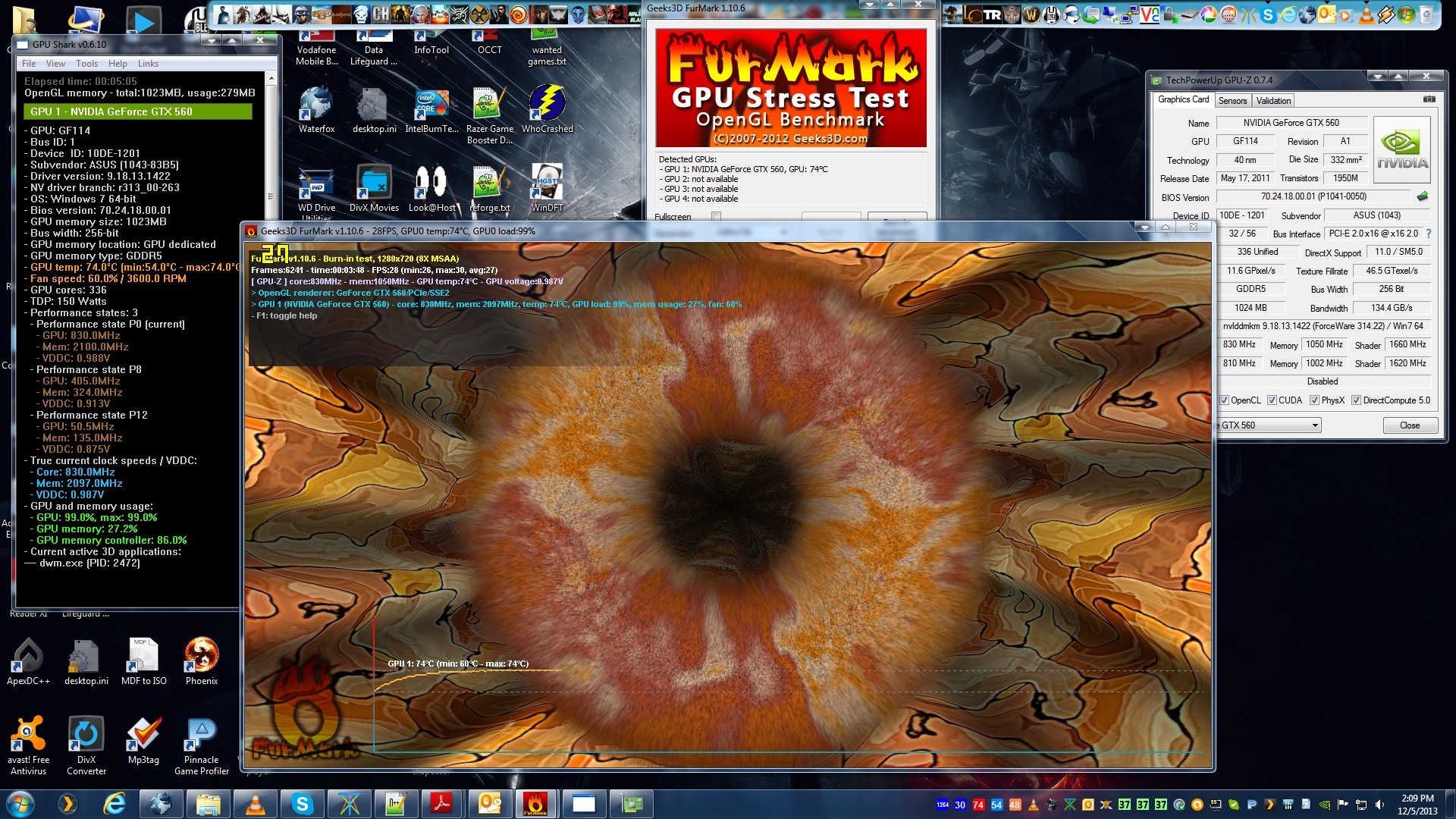Click Bus Interface question mark icon
The width and height of the screenshot is (1456, 819).
pos(1429,234)
